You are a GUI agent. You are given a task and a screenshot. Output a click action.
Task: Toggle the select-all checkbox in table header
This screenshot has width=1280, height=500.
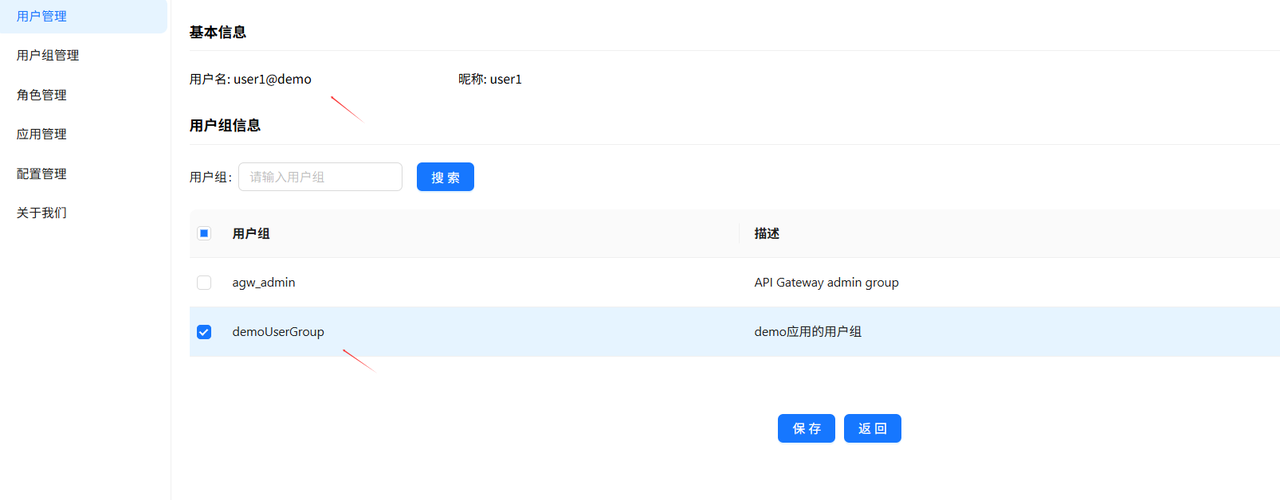click(x=204, y=234)
